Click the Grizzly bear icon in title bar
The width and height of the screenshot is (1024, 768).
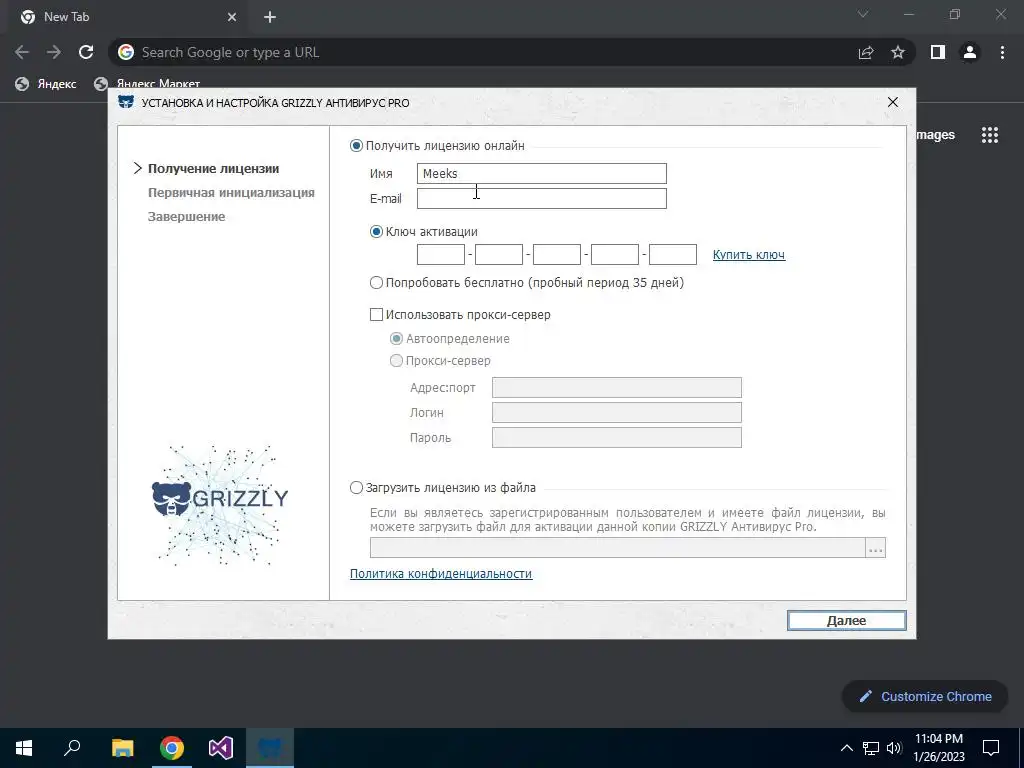(x=126, y=103)
